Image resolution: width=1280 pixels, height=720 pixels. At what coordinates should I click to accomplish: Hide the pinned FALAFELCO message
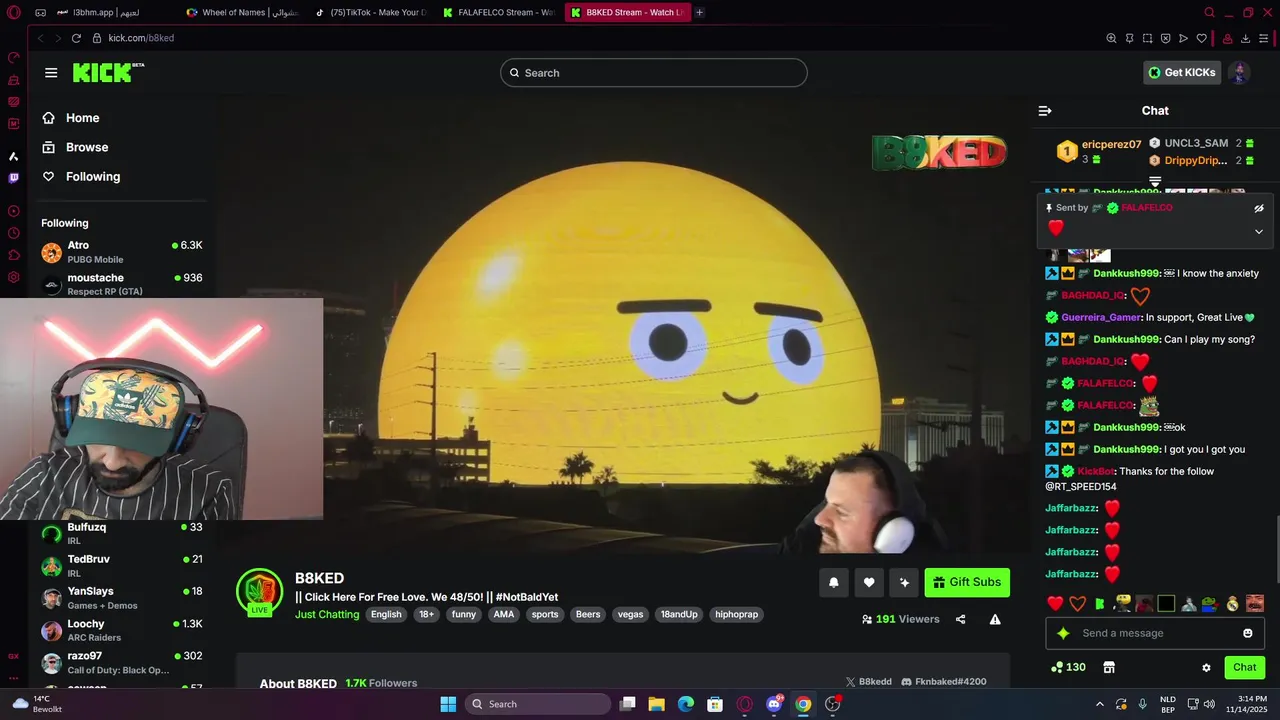click(1259, 208)
